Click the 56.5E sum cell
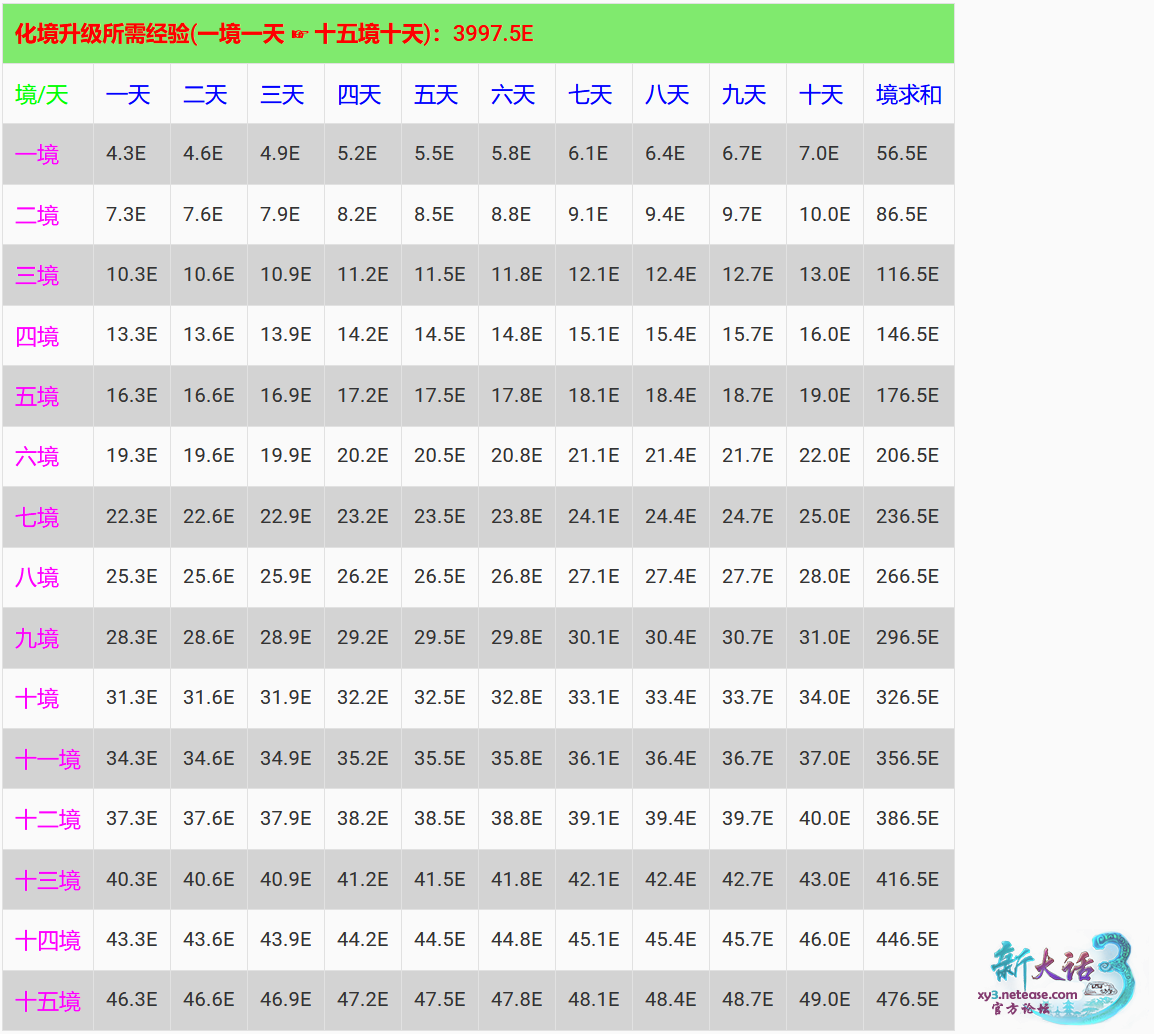Screen dimensions: 1154x1034 [x=908, y=154]
